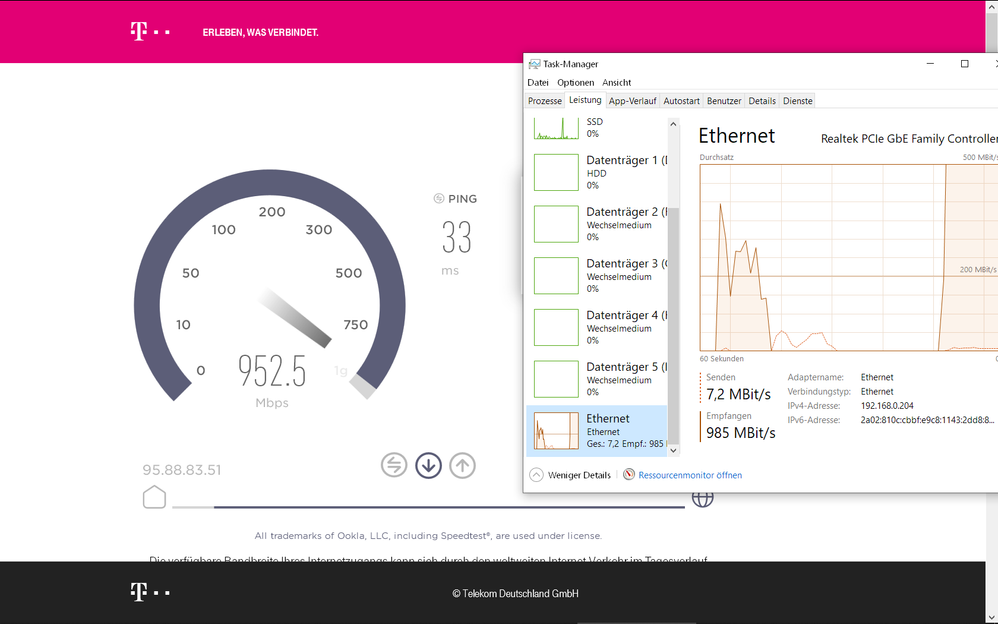Open the Datei menu
The width and height of the screenshot is (998, 624).
pos(538,83)
